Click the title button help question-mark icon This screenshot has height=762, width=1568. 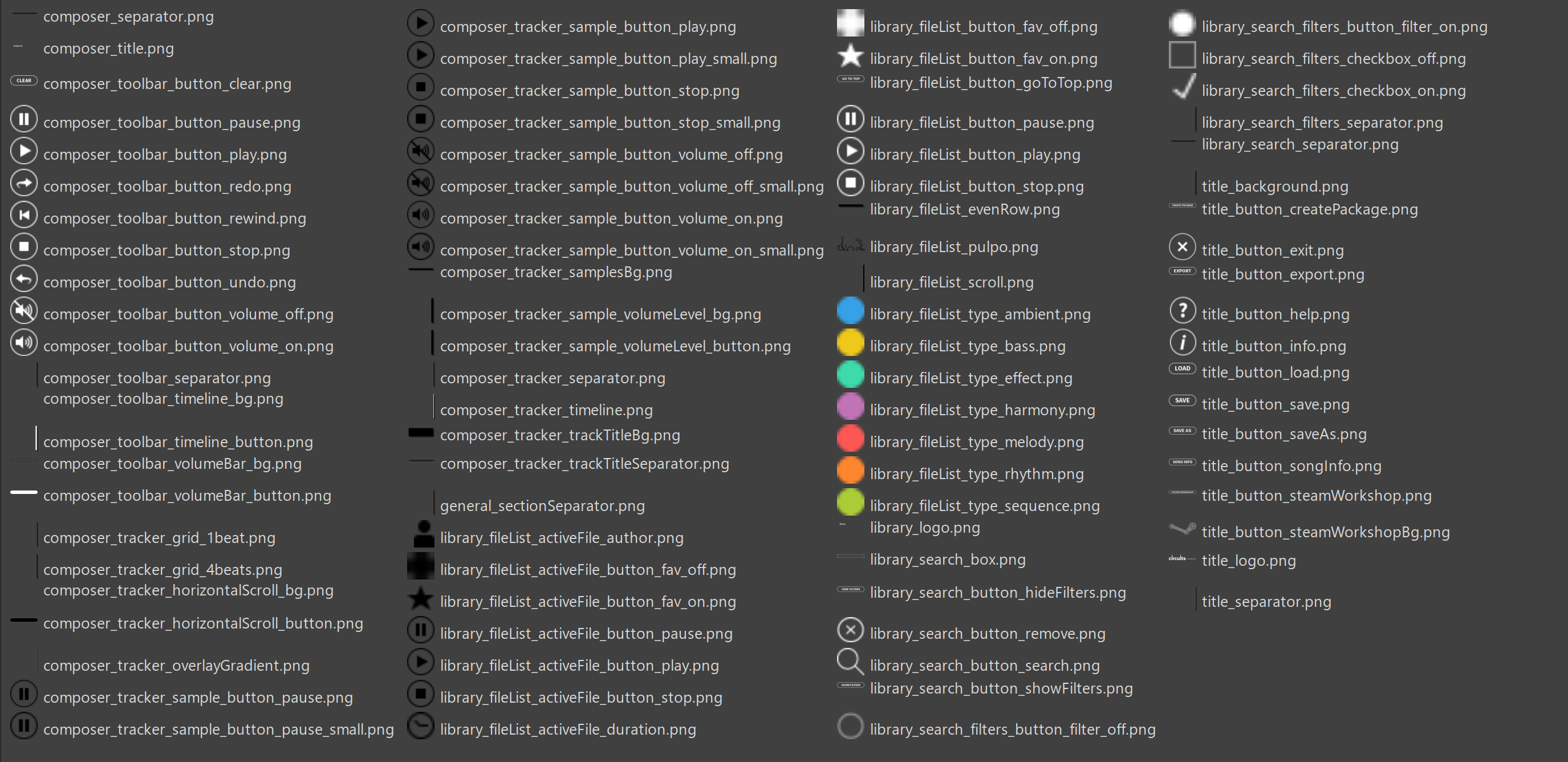point(1182,311)
